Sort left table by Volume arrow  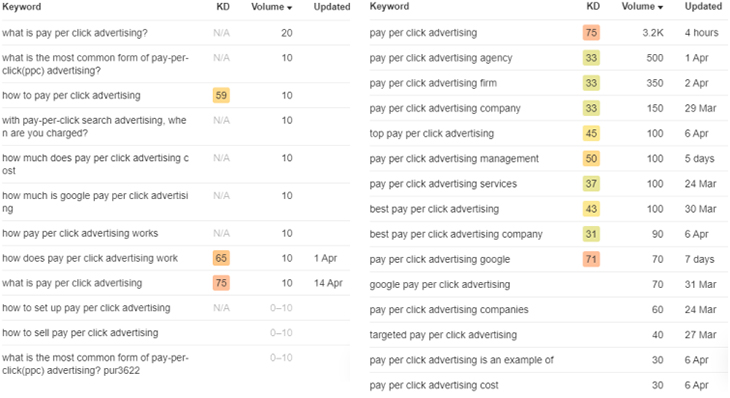[x=289, y=7]
